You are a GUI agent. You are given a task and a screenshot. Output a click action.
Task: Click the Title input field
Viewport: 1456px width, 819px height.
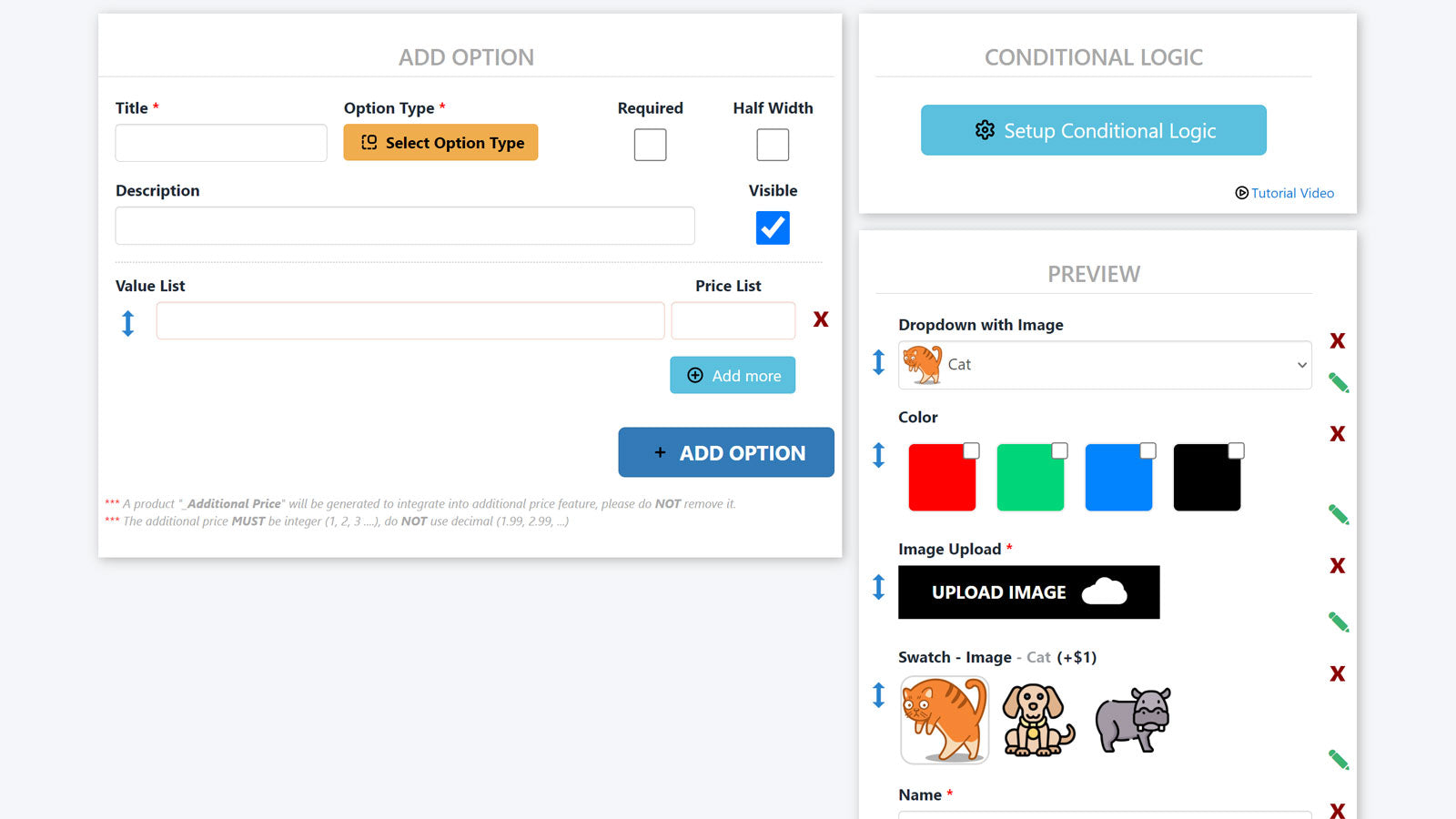coord(221,144)
